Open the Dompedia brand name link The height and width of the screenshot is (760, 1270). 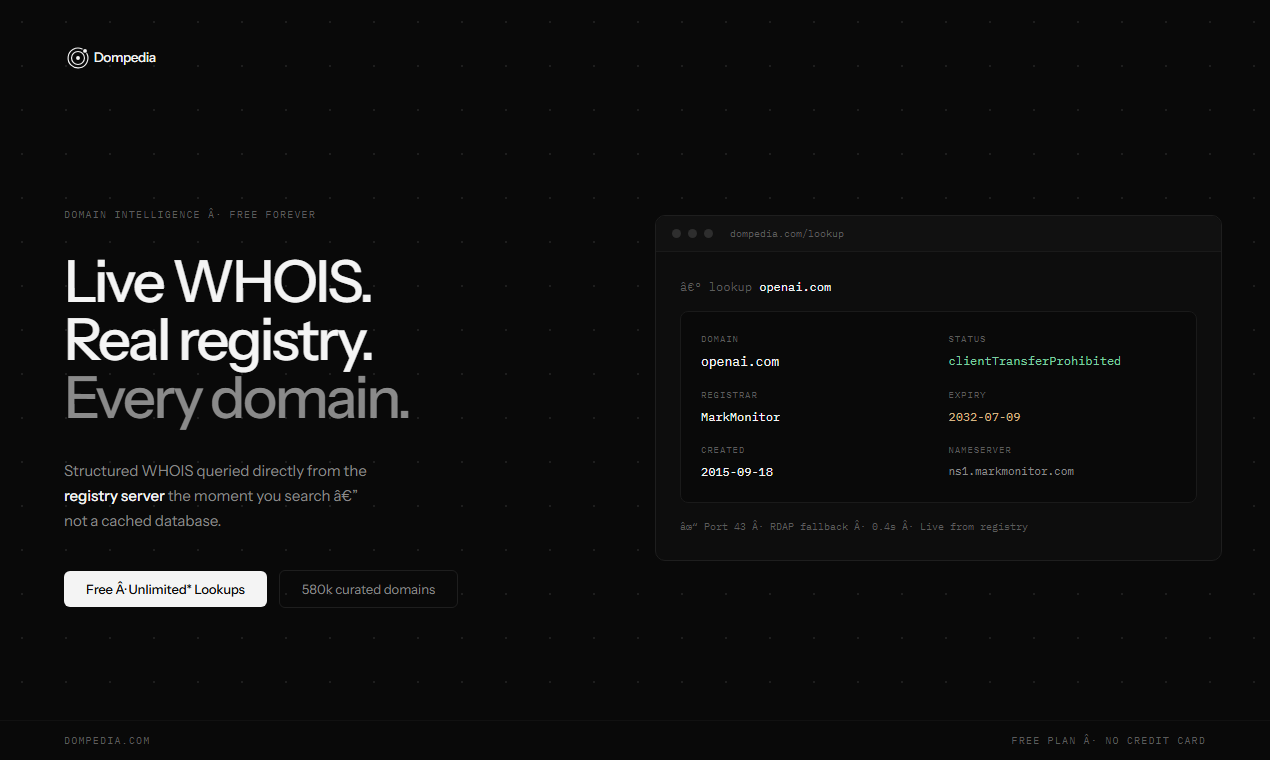[125, 58]
